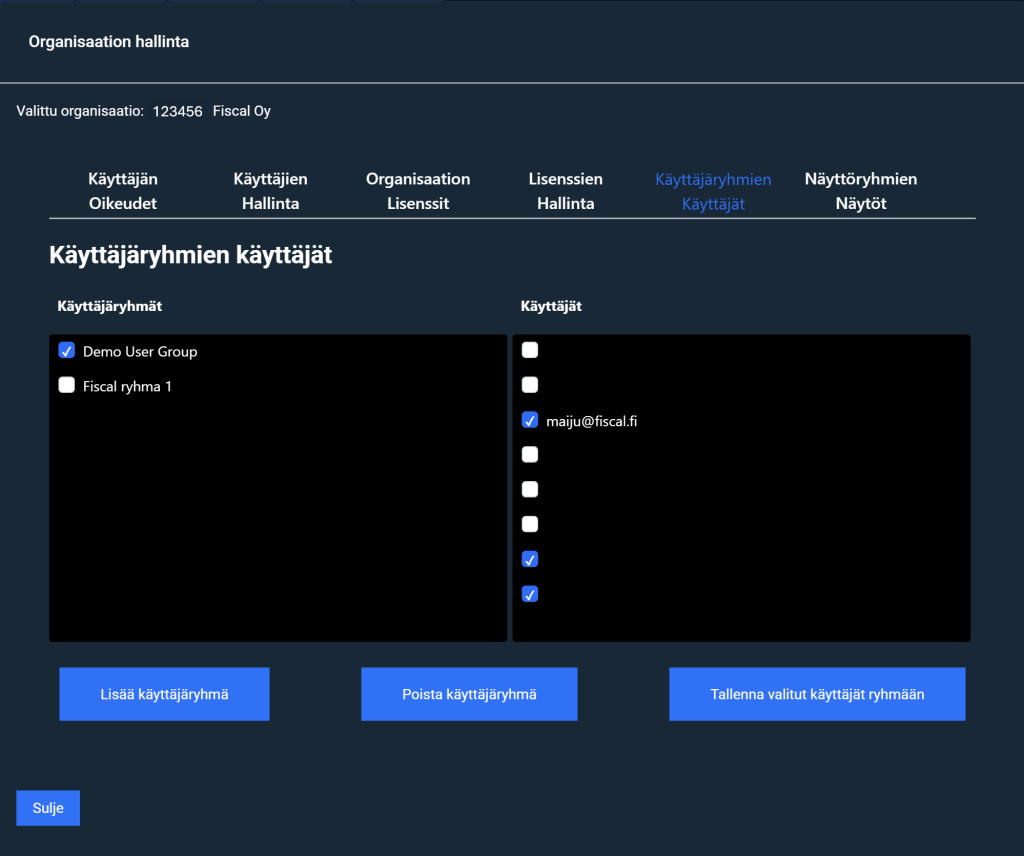Check the sixth checkbox in Käyttäjät list
This screenshot has height=856, width=1024.
point(530,525)
